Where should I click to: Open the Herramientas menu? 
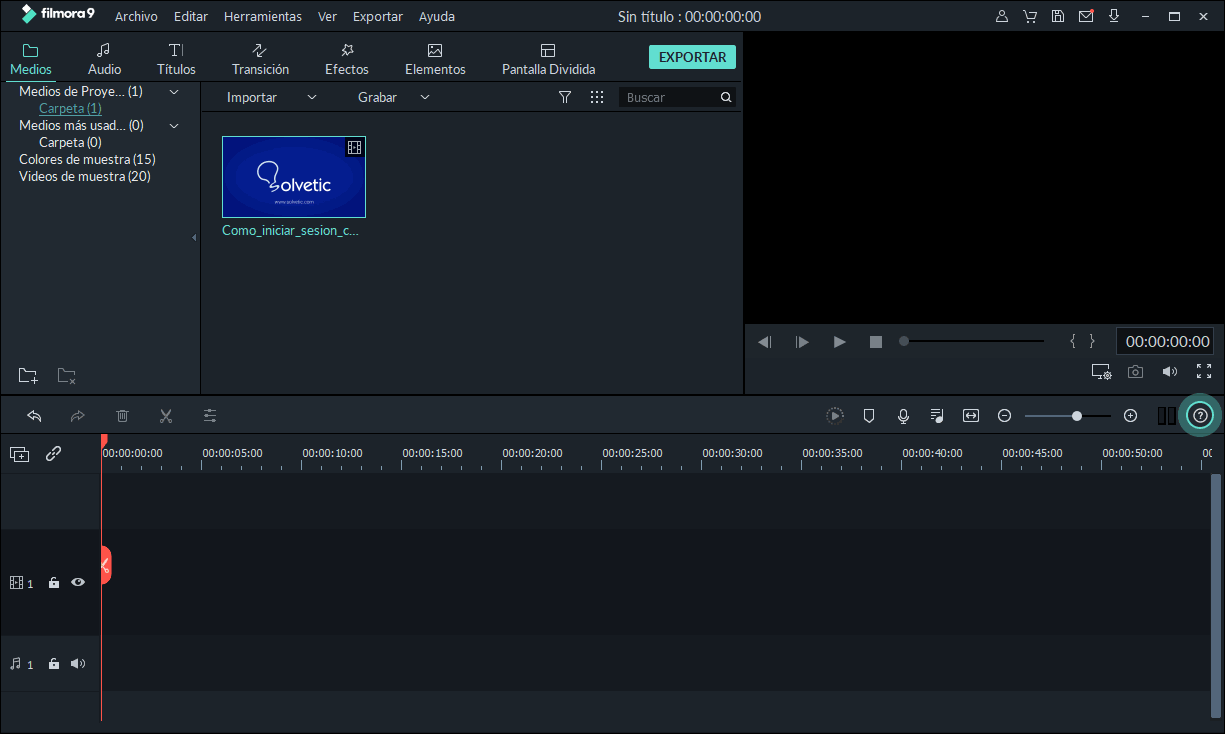click(262, 16)
